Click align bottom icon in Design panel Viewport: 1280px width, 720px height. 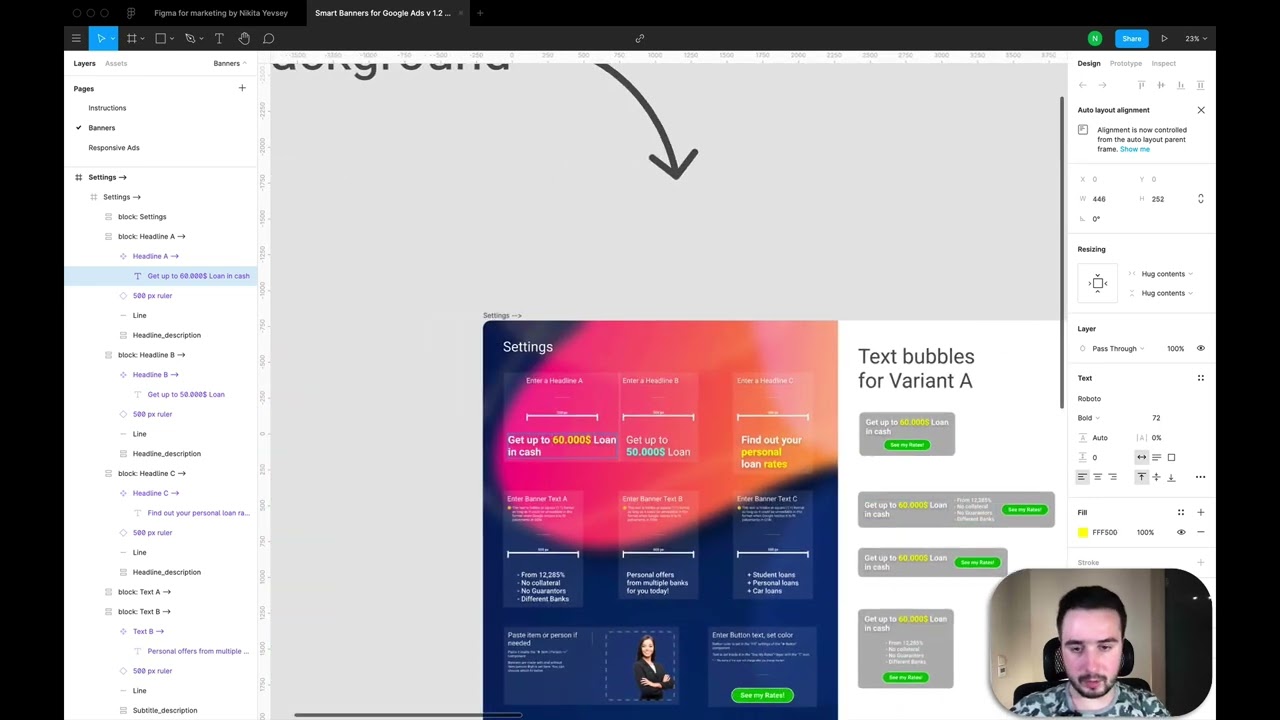click(x=1181, y=85)
